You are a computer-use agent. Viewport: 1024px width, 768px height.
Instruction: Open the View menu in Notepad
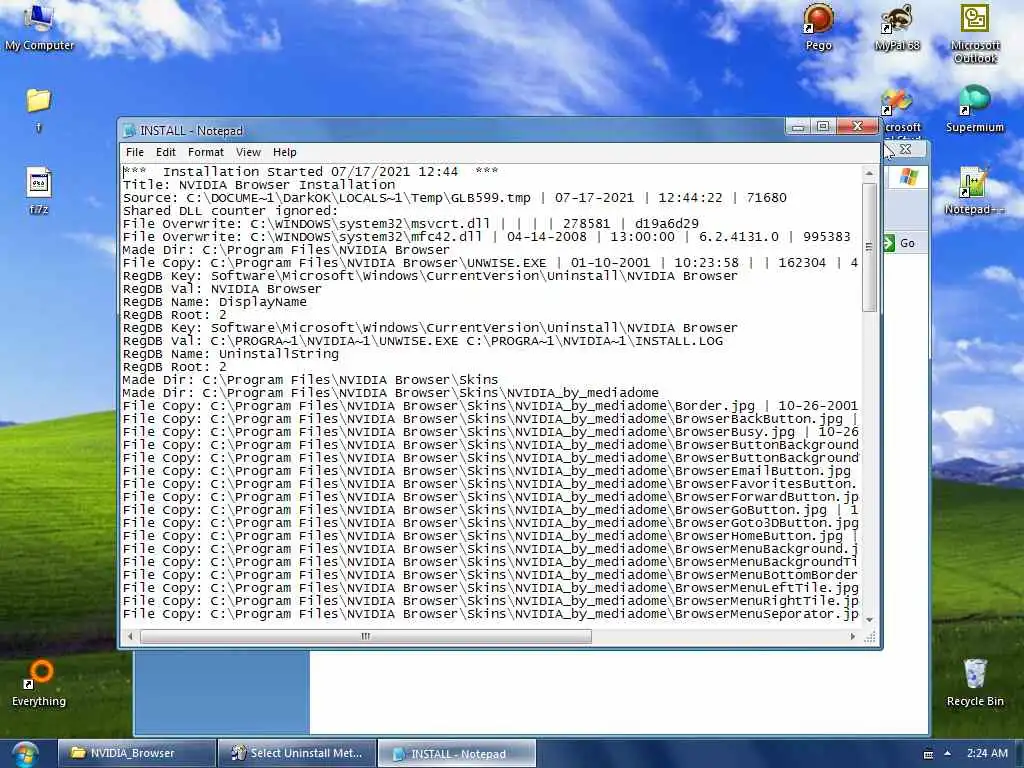pos(248,152)
